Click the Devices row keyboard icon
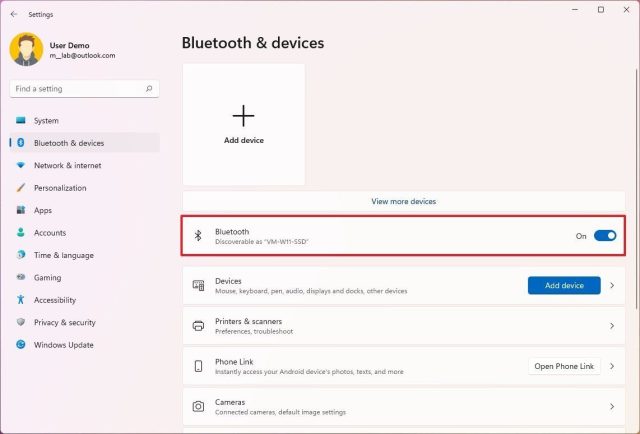640x434 pixels. point(198,285)
